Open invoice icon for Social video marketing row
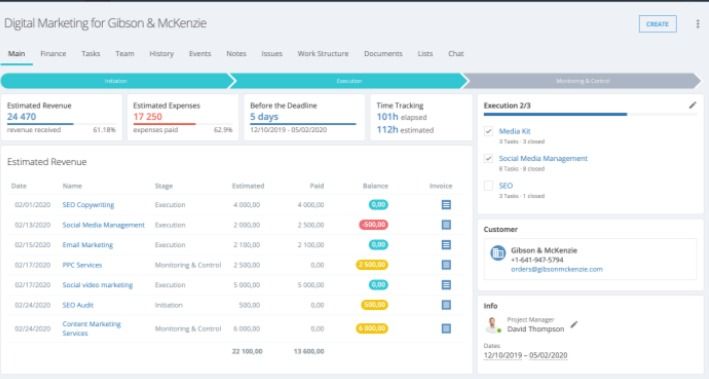This screenshot has width=709, height=379. tap(446, 284)
